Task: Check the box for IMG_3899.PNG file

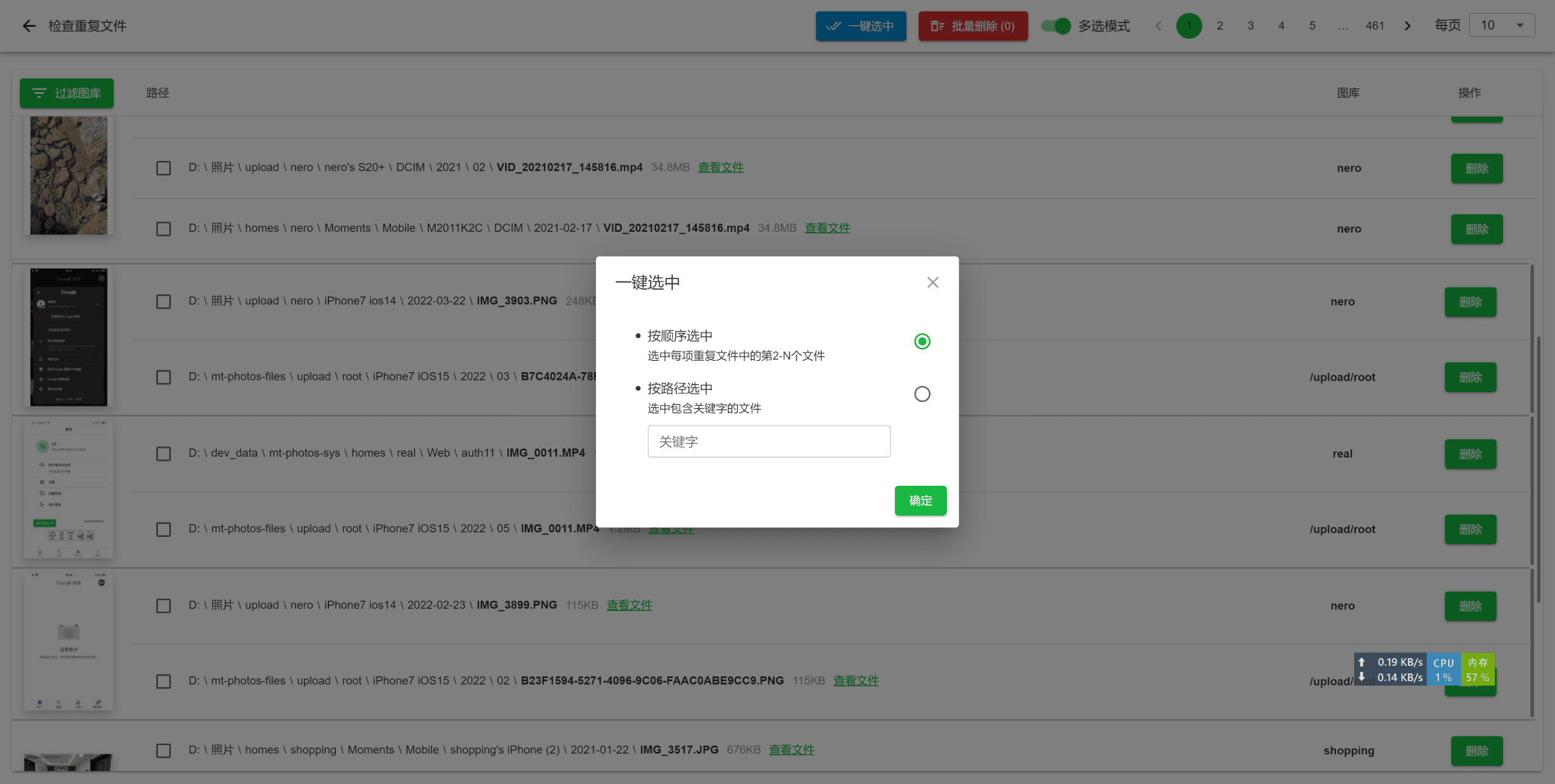Action: pos(163,606)
